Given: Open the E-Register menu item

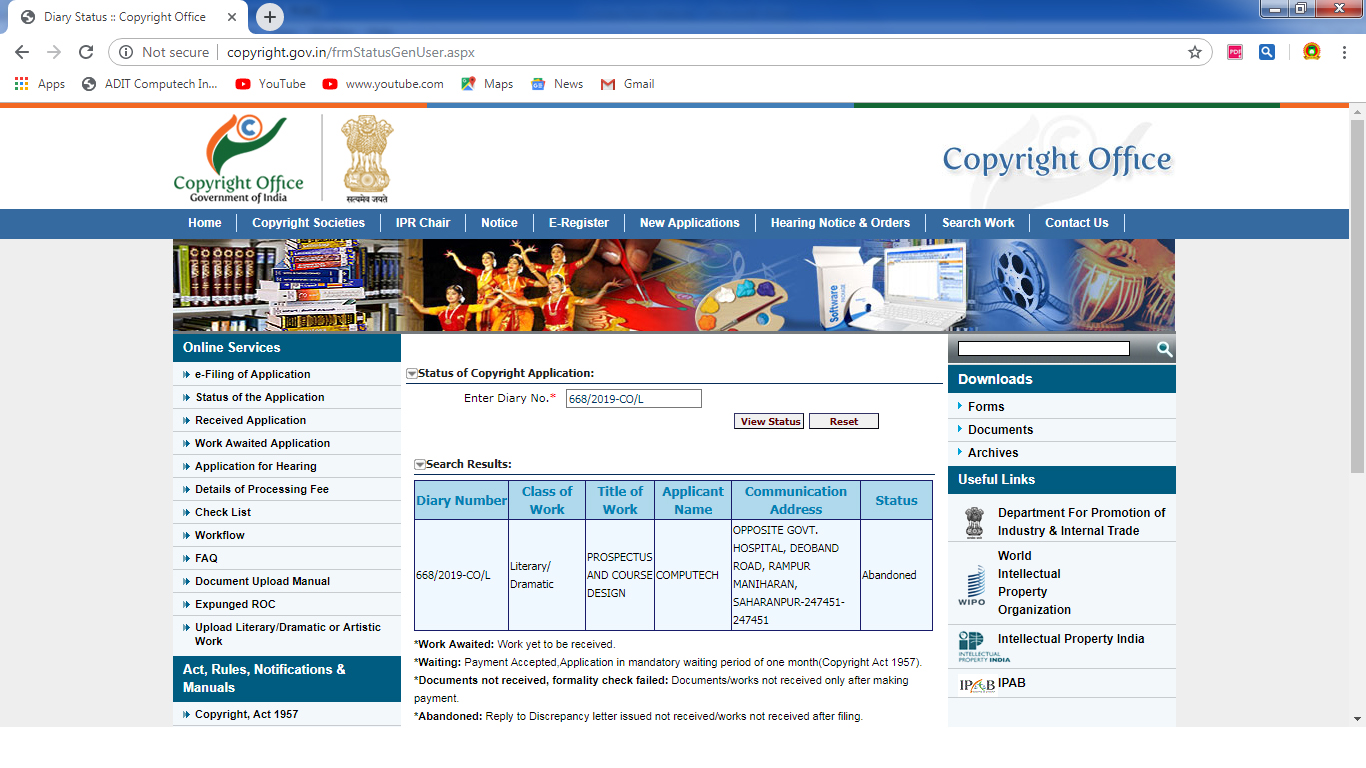Looking at the screenshot, I should pyautogui.click(x=578, y=223).
